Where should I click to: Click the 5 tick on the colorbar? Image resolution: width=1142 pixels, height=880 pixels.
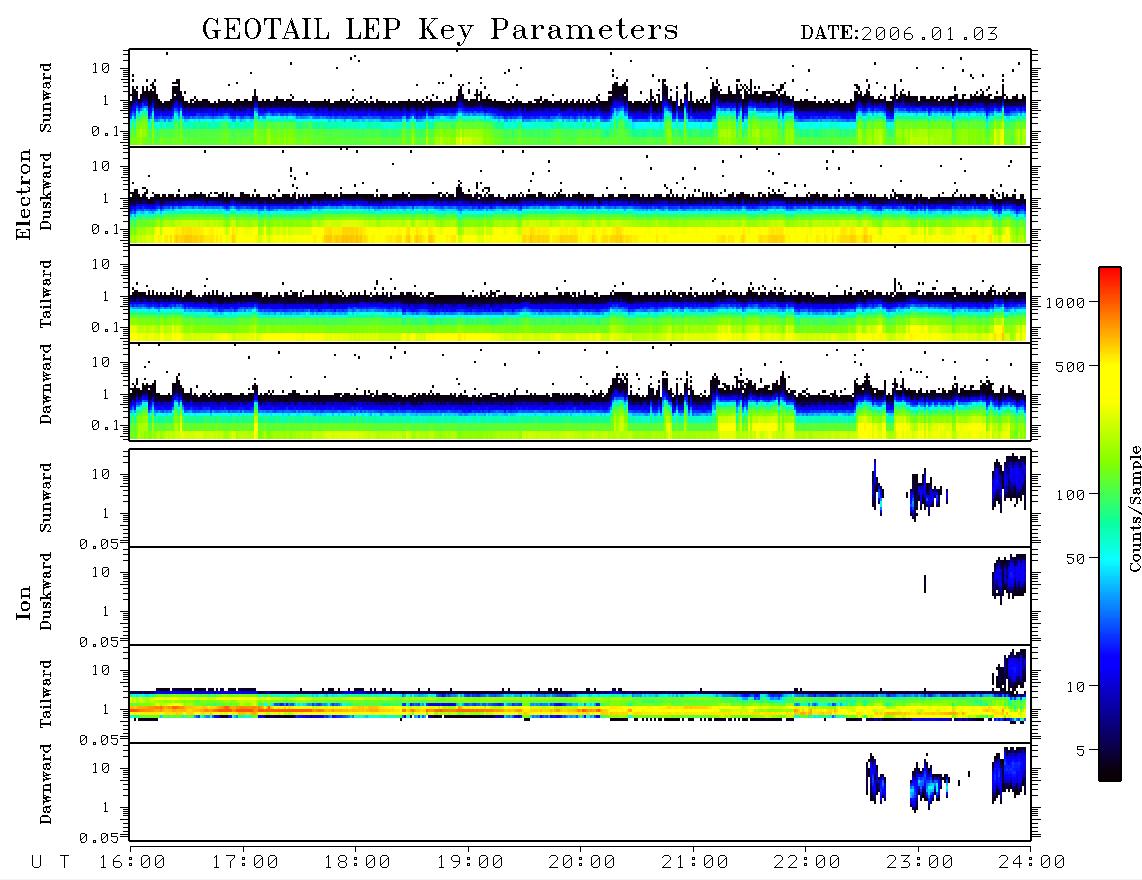coord(1081,750)
